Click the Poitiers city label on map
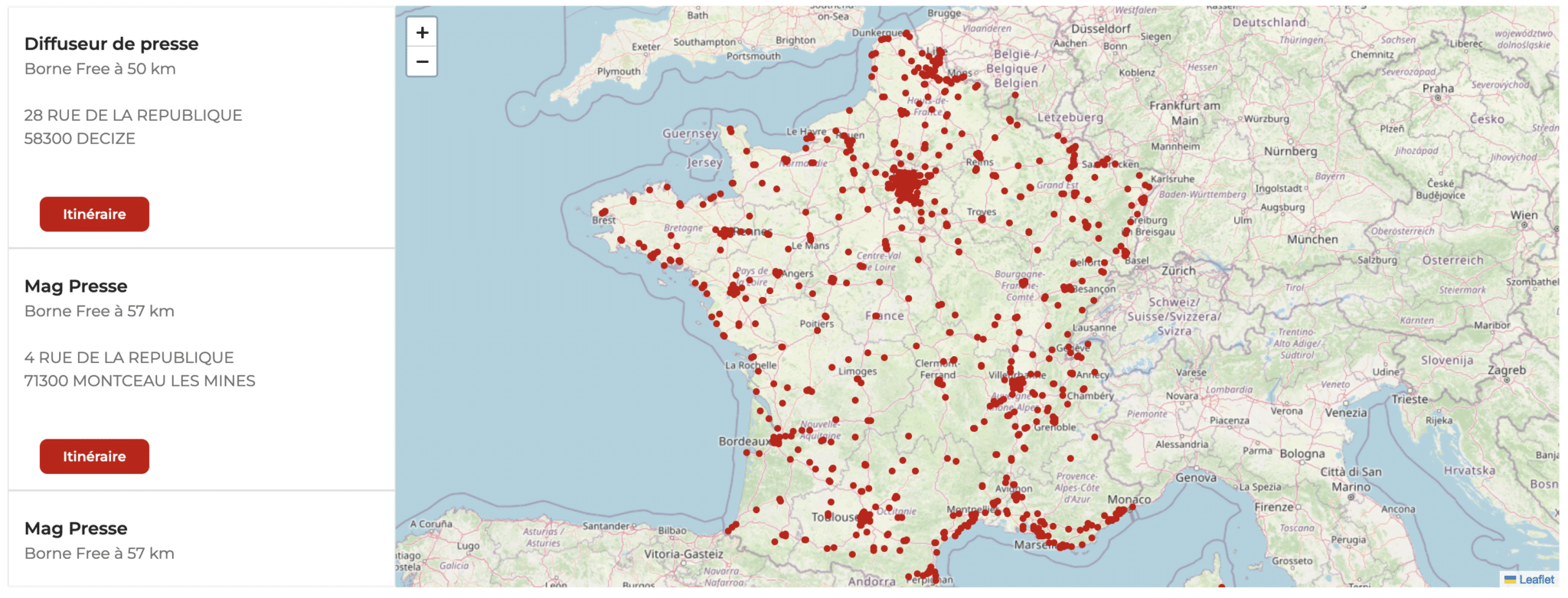Image resolution: width=1568 pixels, height=598 pixels. click(817, 324)
